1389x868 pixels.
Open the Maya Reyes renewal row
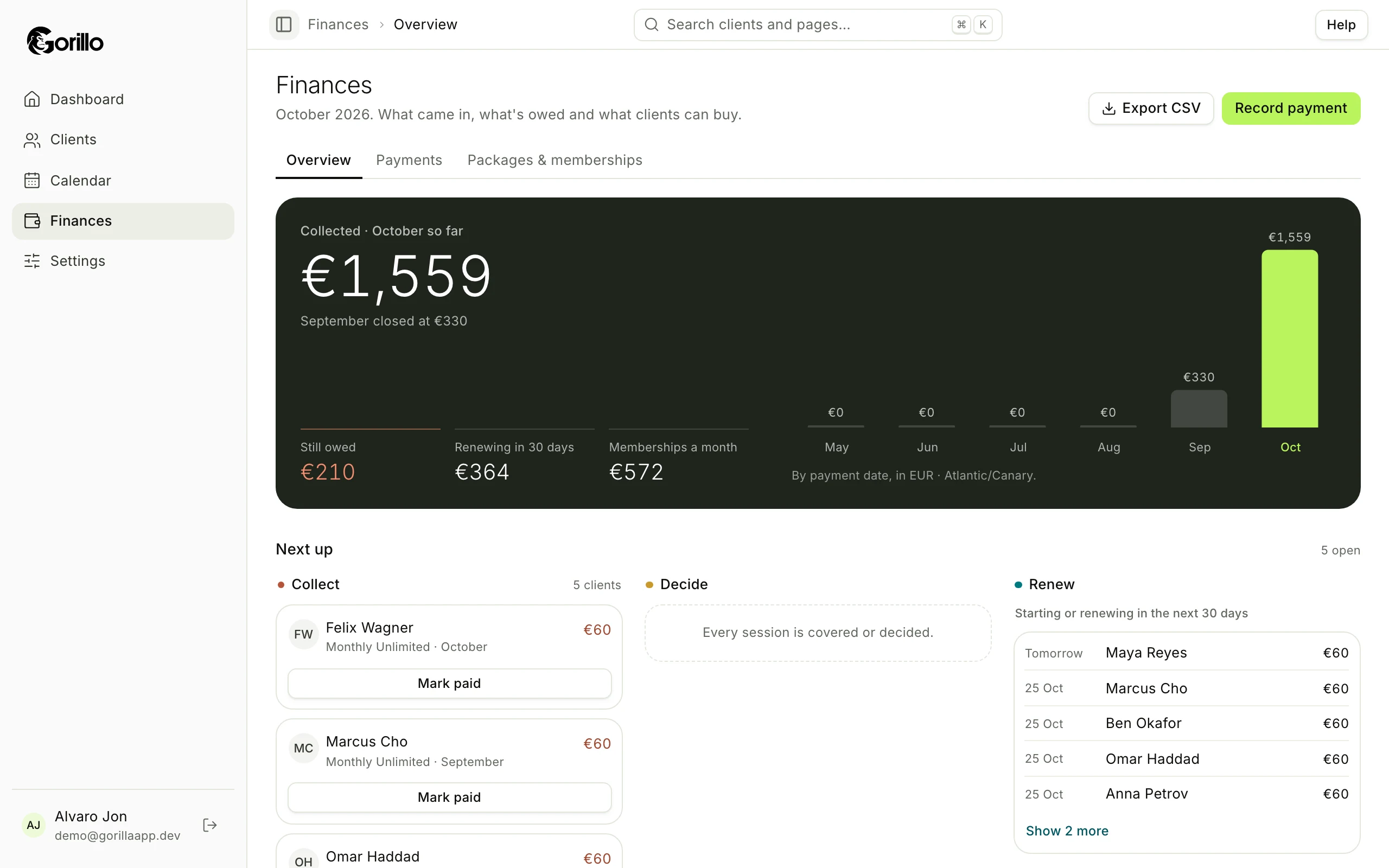[1187, 653]
